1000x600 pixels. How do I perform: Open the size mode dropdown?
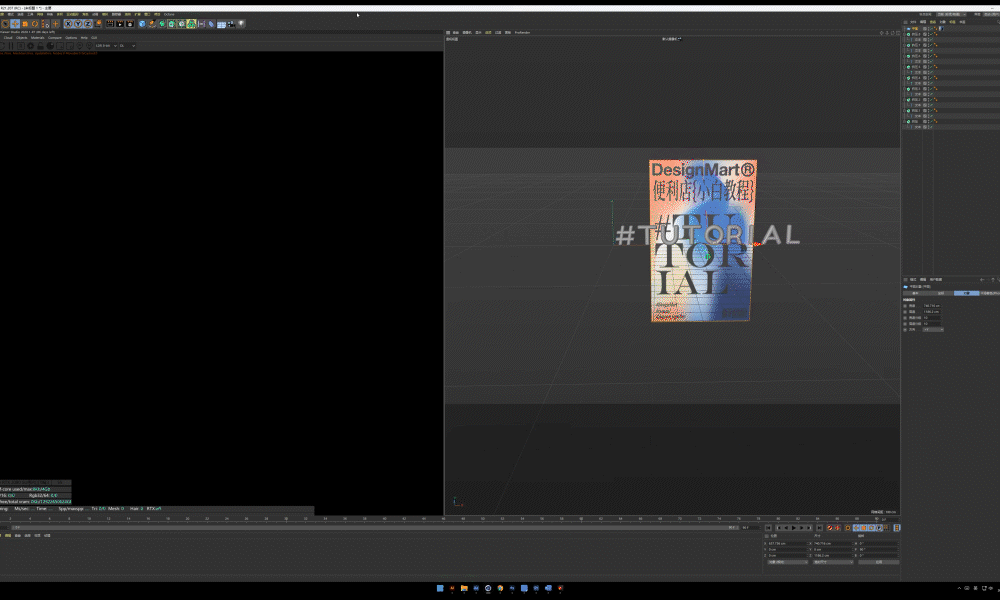point(833,562)
